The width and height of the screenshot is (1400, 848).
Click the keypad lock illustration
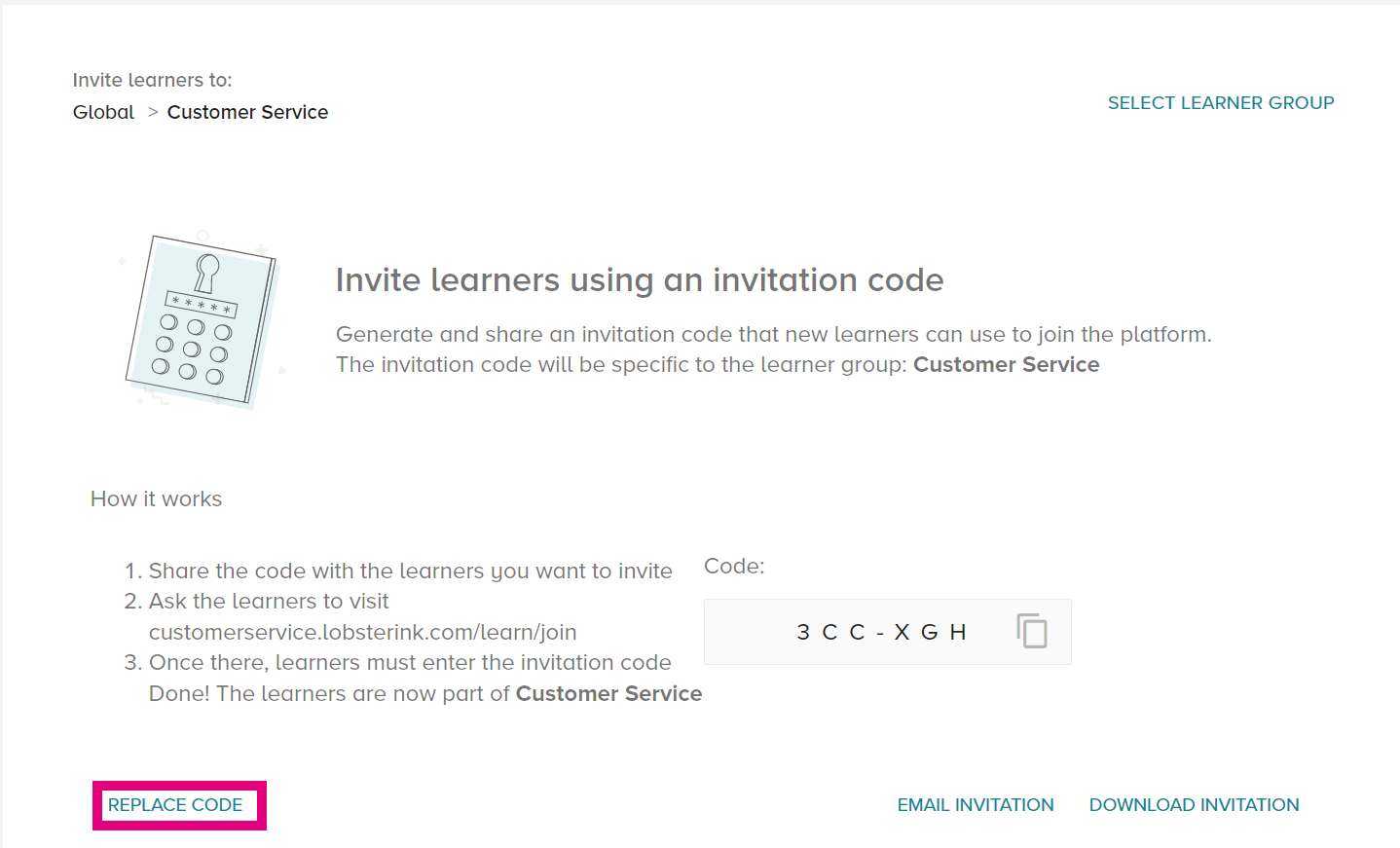coord(203,320)
